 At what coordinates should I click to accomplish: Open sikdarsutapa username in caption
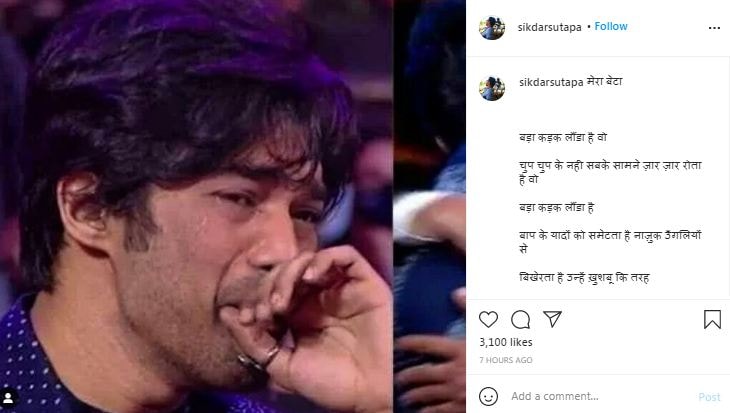point(551,82)
